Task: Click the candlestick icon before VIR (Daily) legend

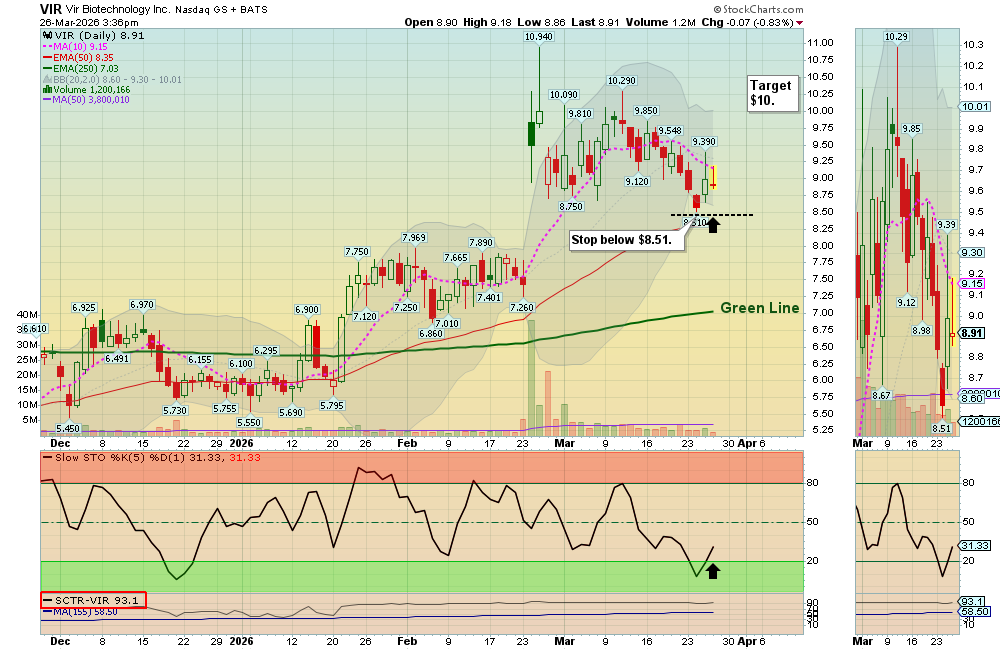Action: tap(47, 36)
